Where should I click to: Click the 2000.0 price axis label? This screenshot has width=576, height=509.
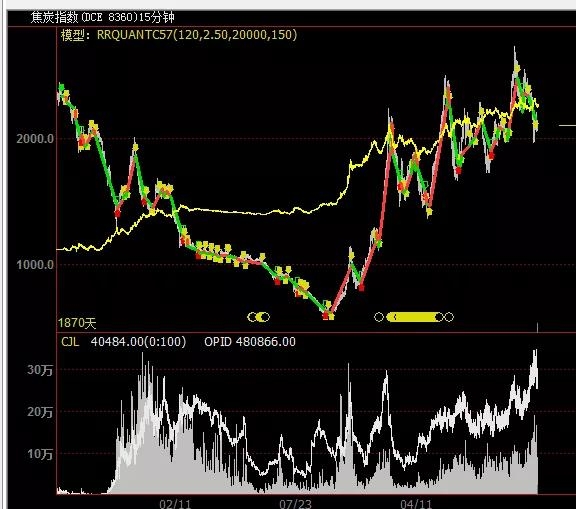click(35, 139)
